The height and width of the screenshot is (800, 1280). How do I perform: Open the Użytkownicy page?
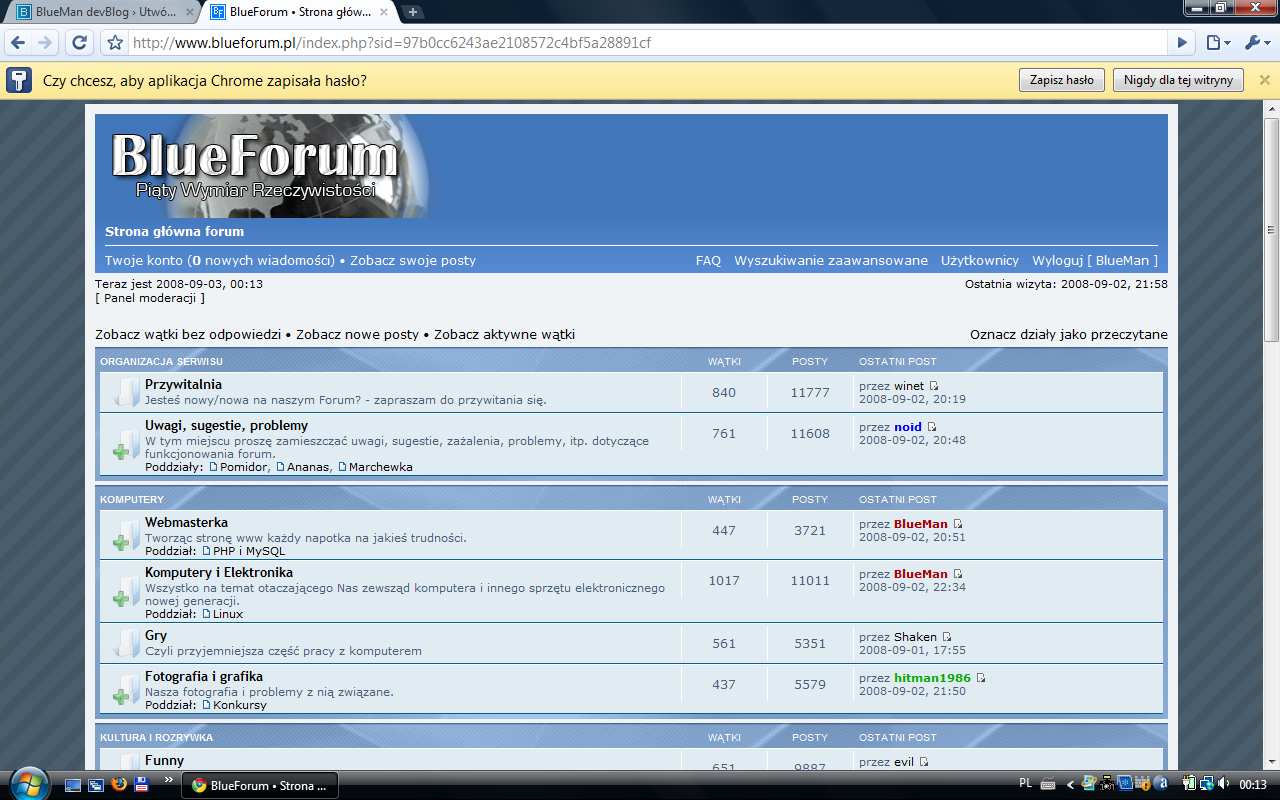980,261
